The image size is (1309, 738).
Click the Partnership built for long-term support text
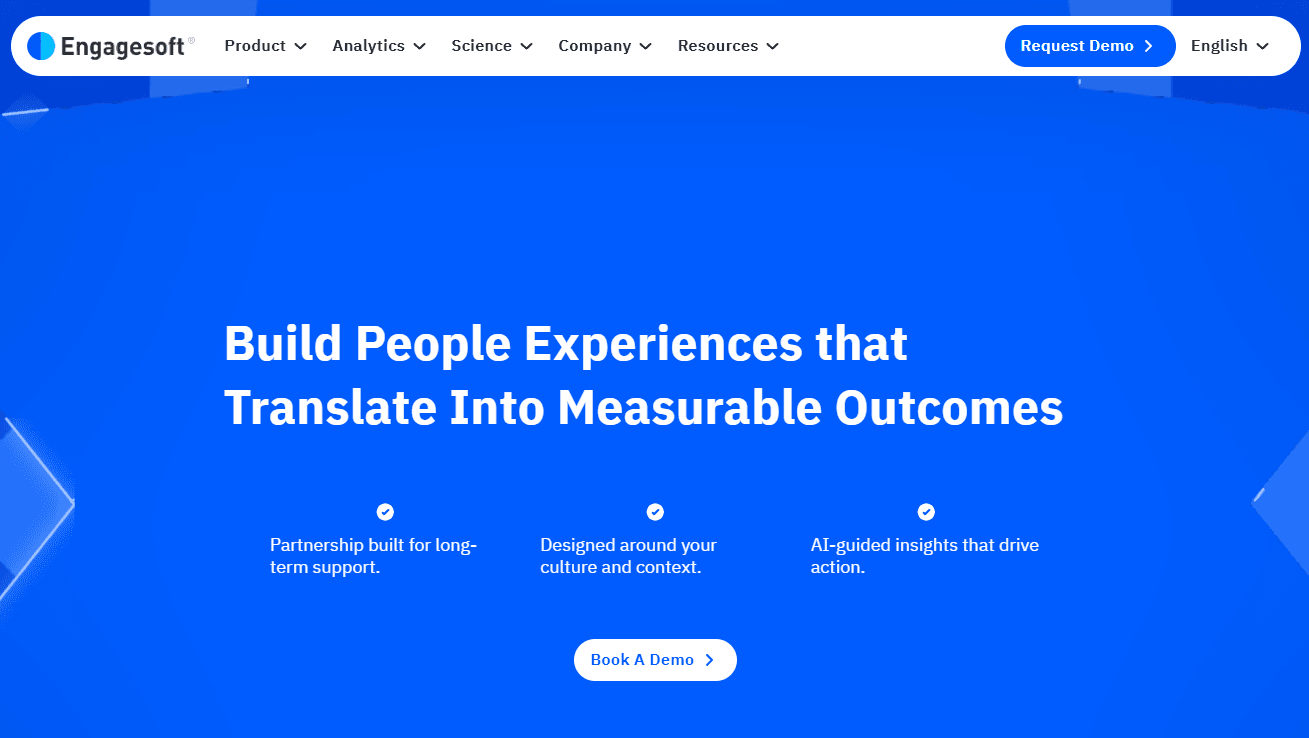[x=374, y=556]
